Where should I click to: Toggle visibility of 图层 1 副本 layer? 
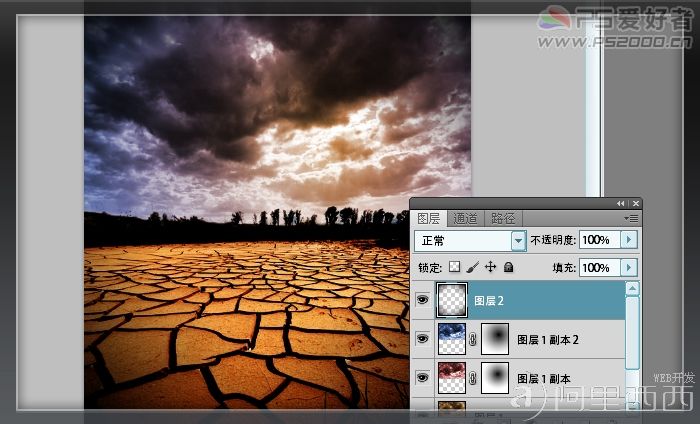(x=422, y=378)
